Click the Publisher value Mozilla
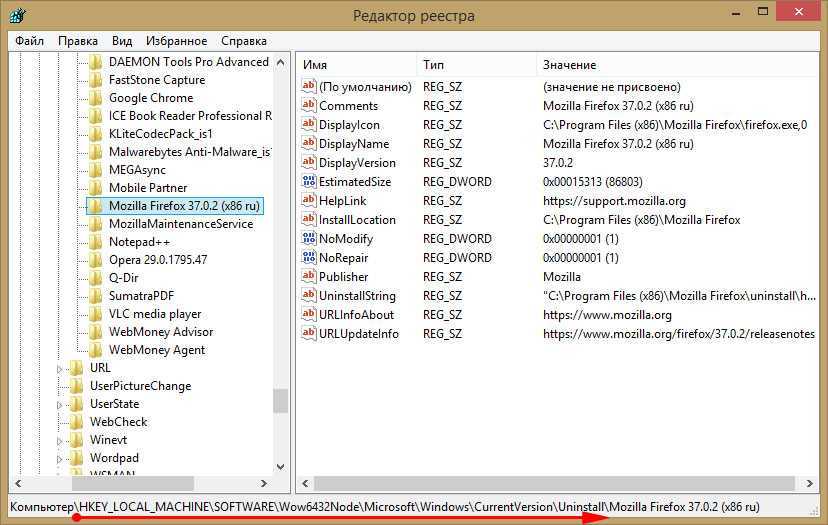The width and height of the screenshot is (828, 525). [562, 277]
